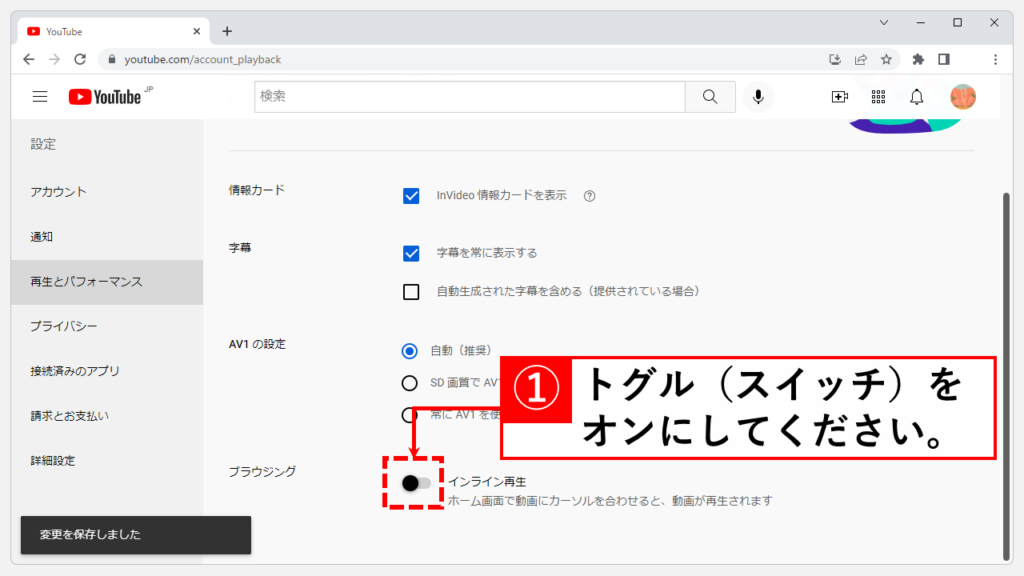The image size is (1024, 576).
Task: Click help icon beside InVideo 情報カード
Action: pyautogui.click(x=589, y=196)
